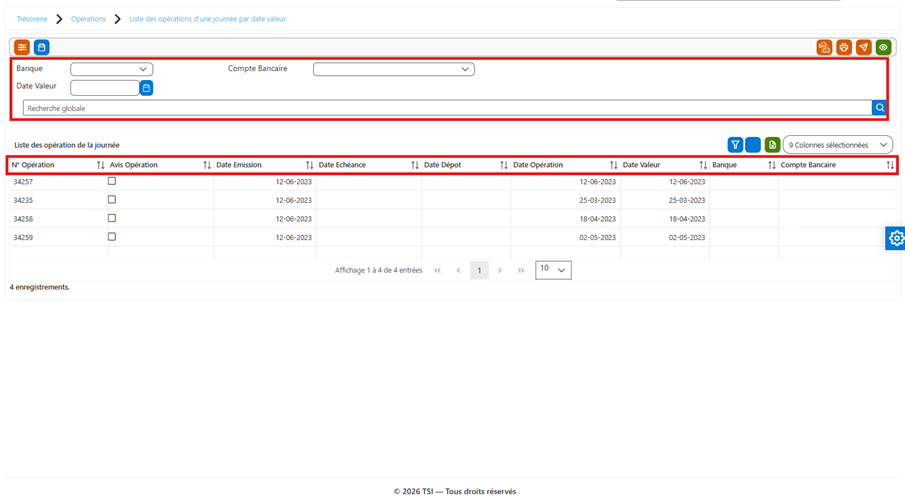Sort by Date Dépot column arrows

pyautogui.click(x=504, y=165)
